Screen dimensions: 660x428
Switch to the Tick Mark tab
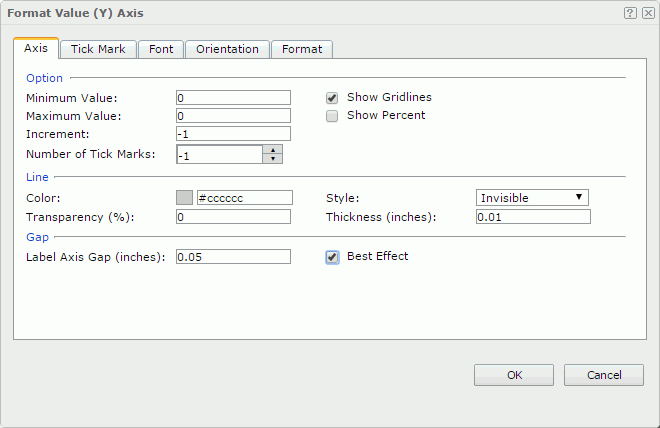[x=98, y=49]
